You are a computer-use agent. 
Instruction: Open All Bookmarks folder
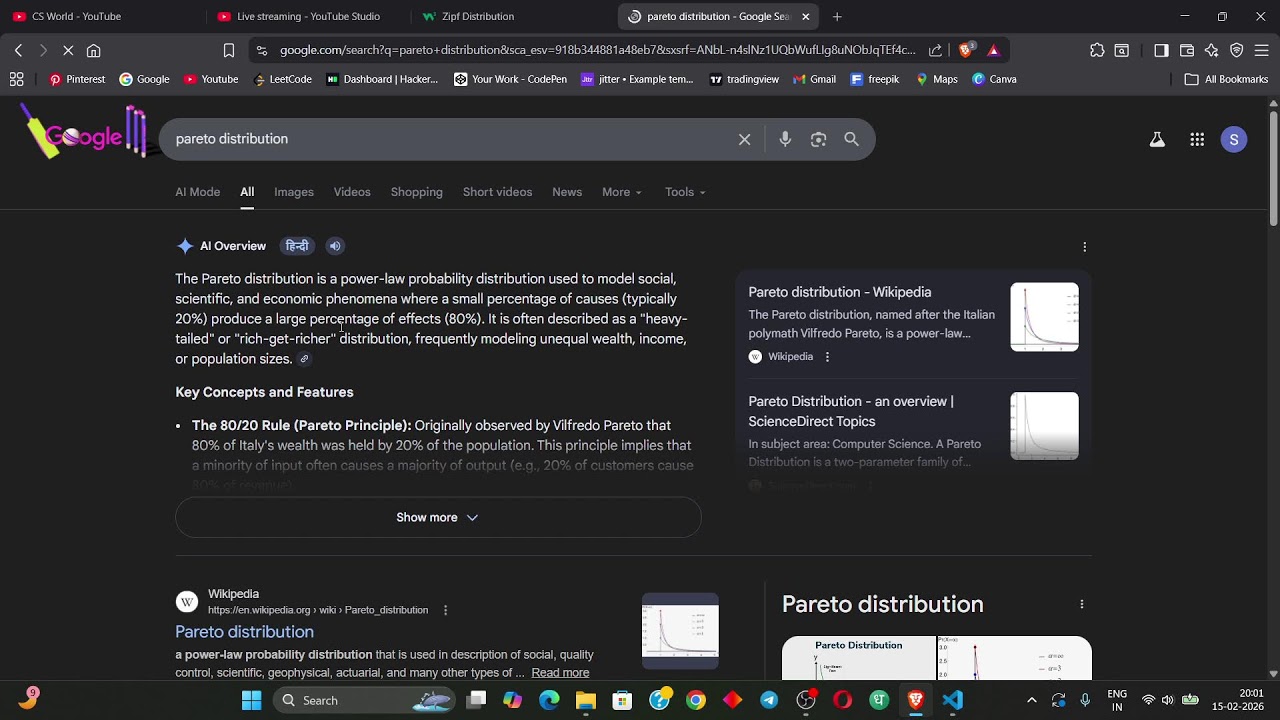[x=1226, y=79]
